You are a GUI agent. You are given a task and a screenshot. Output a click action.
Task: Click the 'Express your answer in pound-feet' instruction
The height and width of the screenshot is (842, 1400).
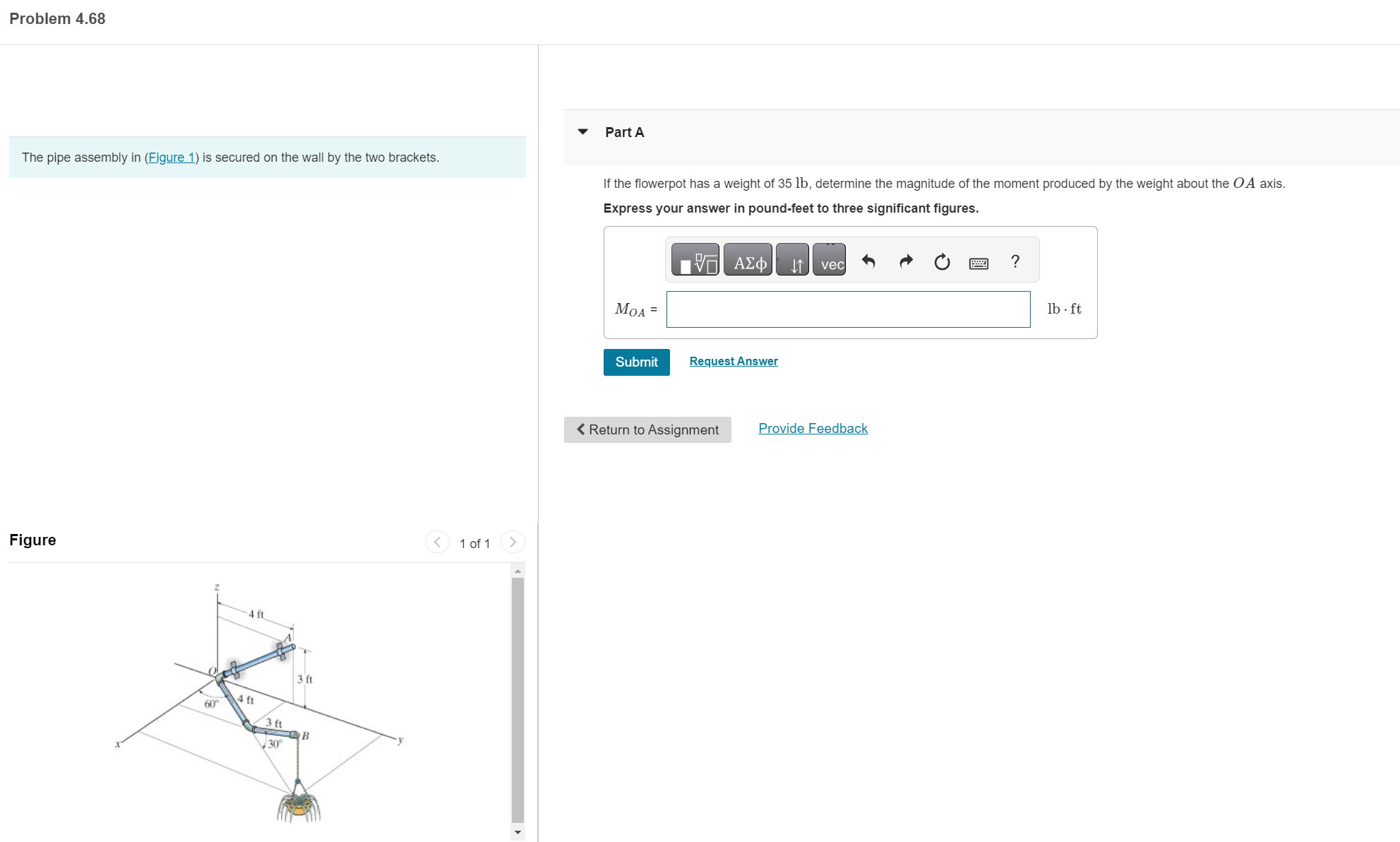pyautogui.click(x=791, y=208)
